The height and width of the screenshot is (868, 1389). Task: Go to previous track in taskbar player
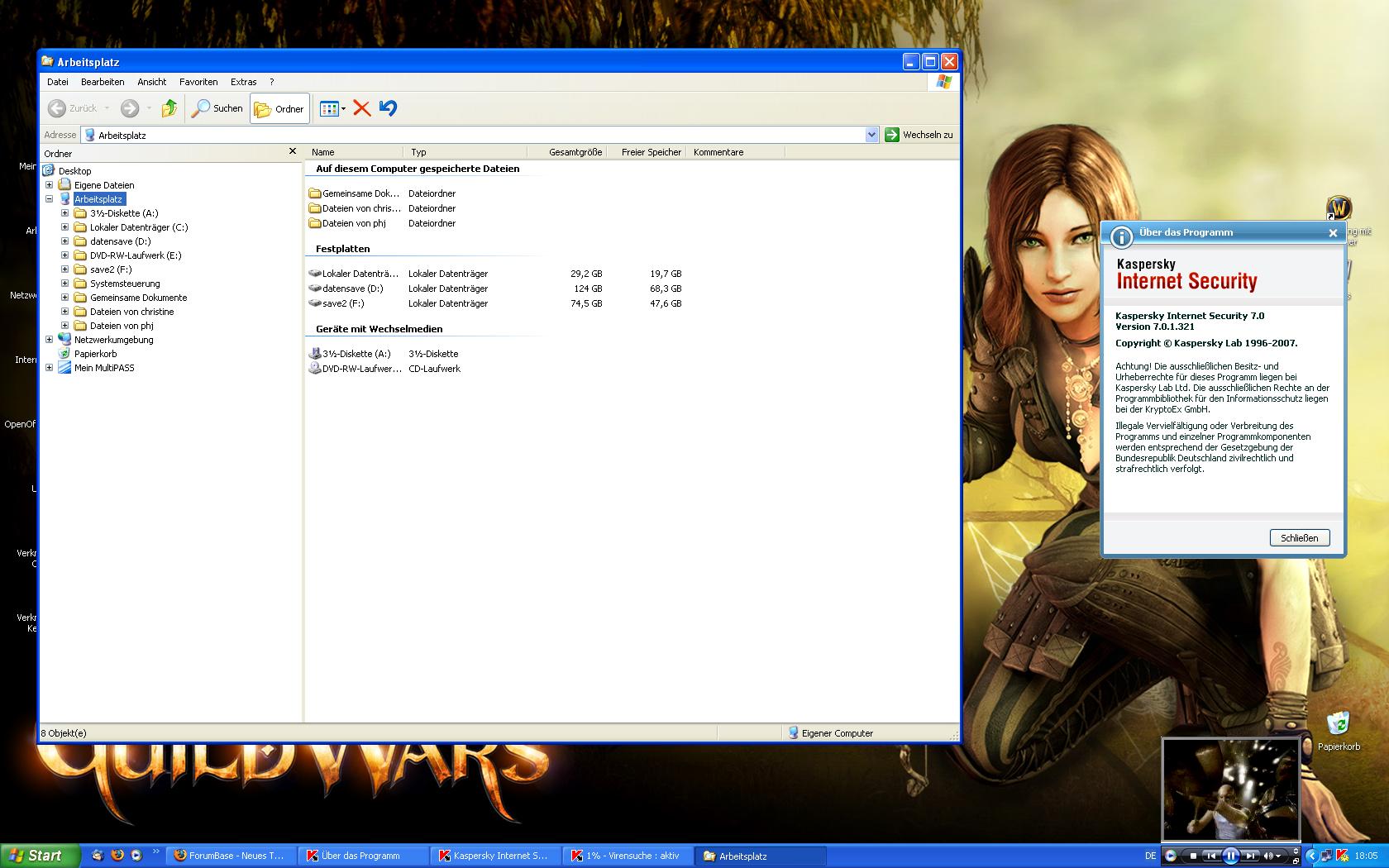[x=1210, y=856]
